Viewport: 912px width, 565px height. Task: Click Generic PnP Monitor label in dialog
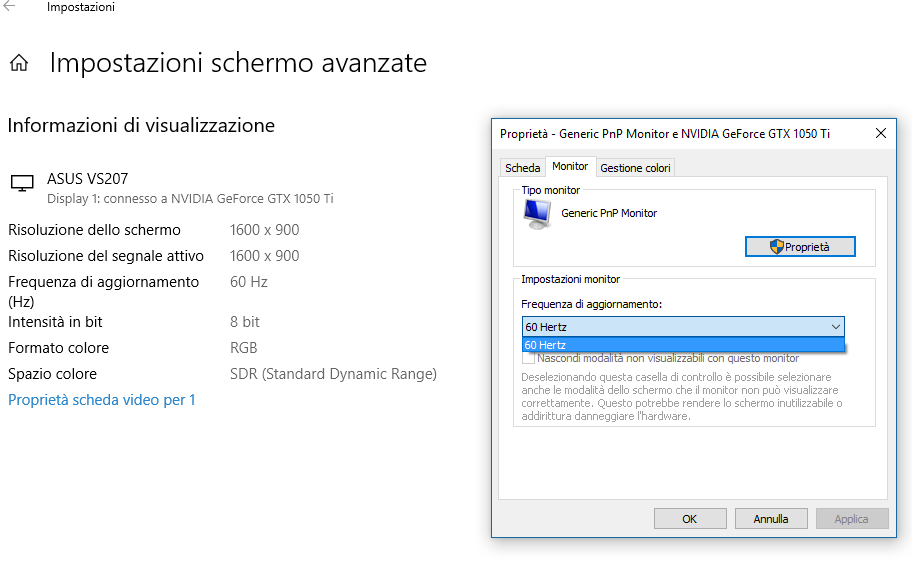point(609,213)
